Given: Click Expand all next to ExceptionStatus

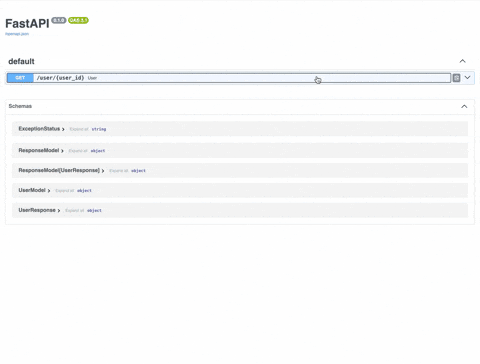Looking at the screenshot, I should [79, 129].
